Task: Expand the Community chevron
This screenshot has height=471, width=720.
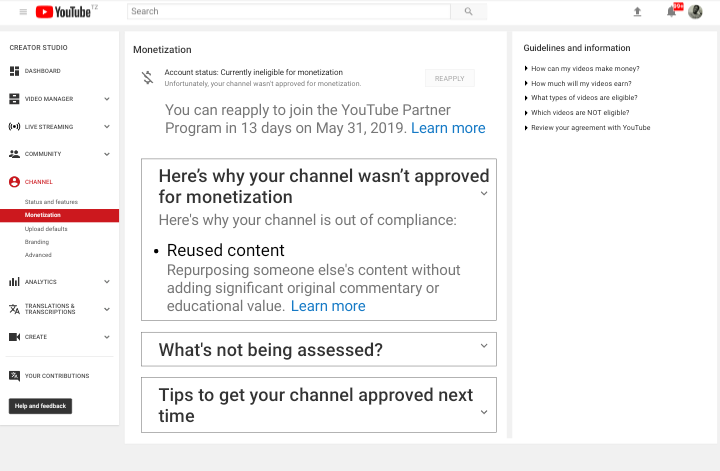Action: pos(107,154)
